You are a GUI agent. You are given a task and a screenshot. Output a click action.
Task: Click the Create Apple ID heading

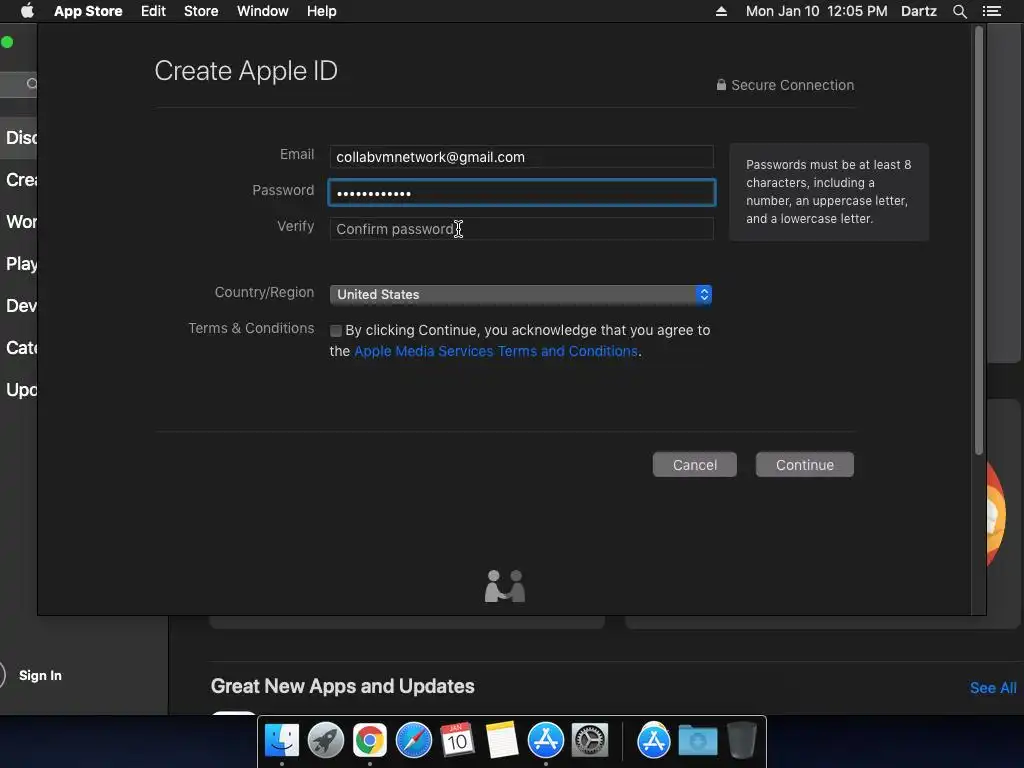pos(246,71)
